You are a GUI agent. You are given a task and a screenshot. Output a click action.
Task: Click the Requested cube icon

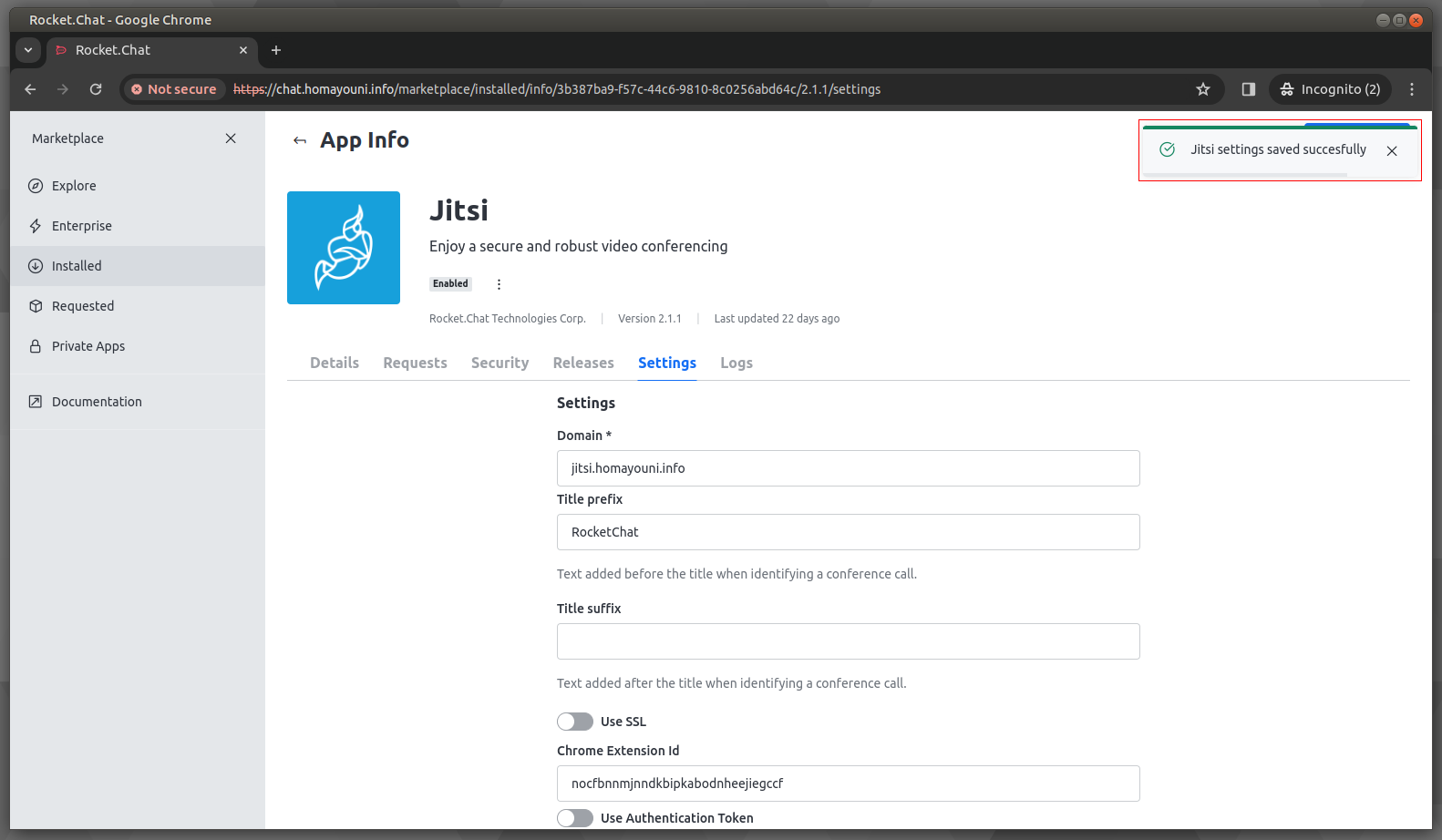[x=36, y=306]
